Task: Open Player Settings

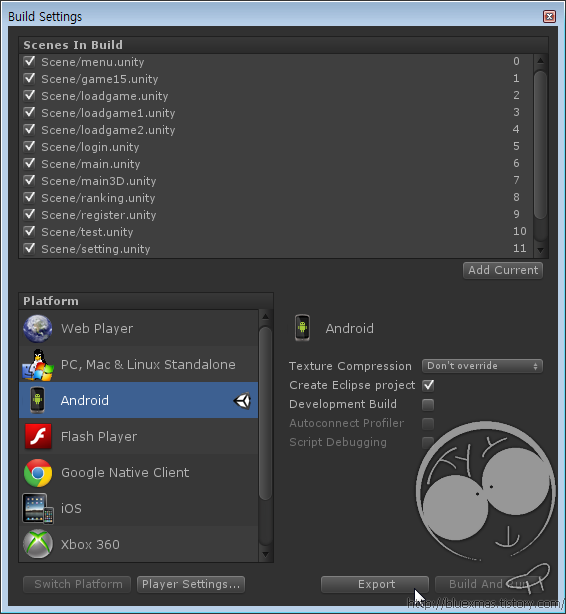Action: 191,584
